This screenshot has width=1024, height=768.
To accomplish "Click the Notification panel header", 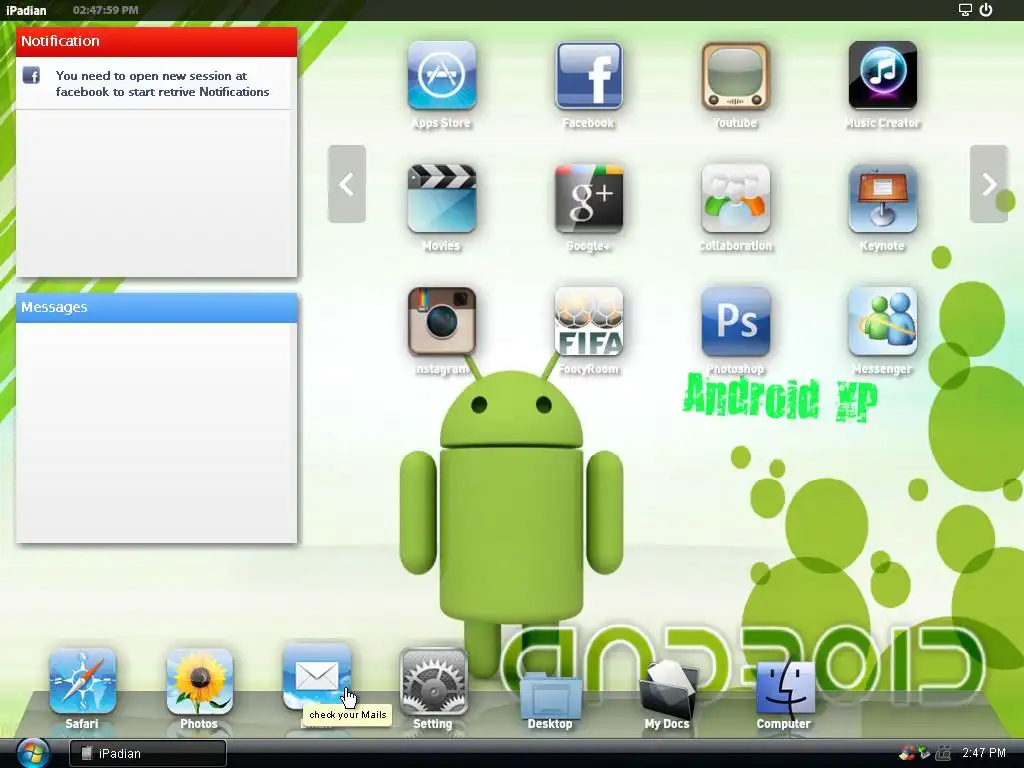I will pos(157,41).
